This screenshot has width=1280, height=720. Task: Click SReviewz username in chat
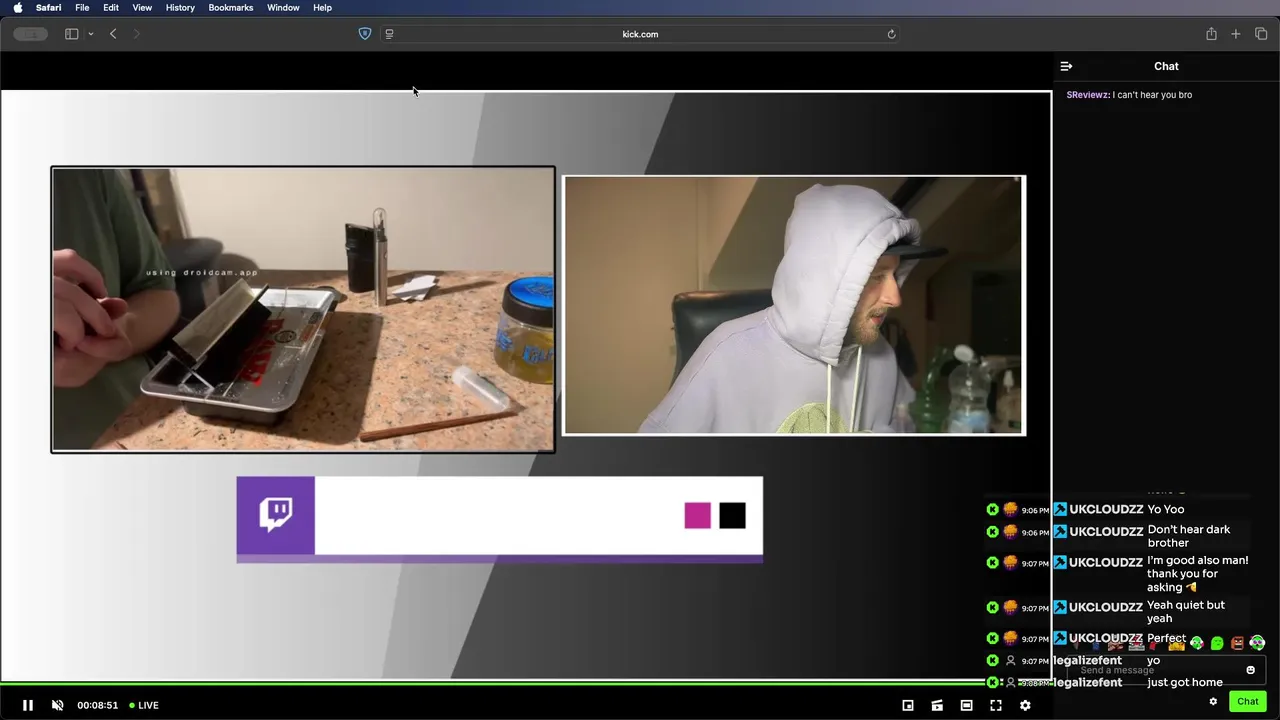(1088, 95)
